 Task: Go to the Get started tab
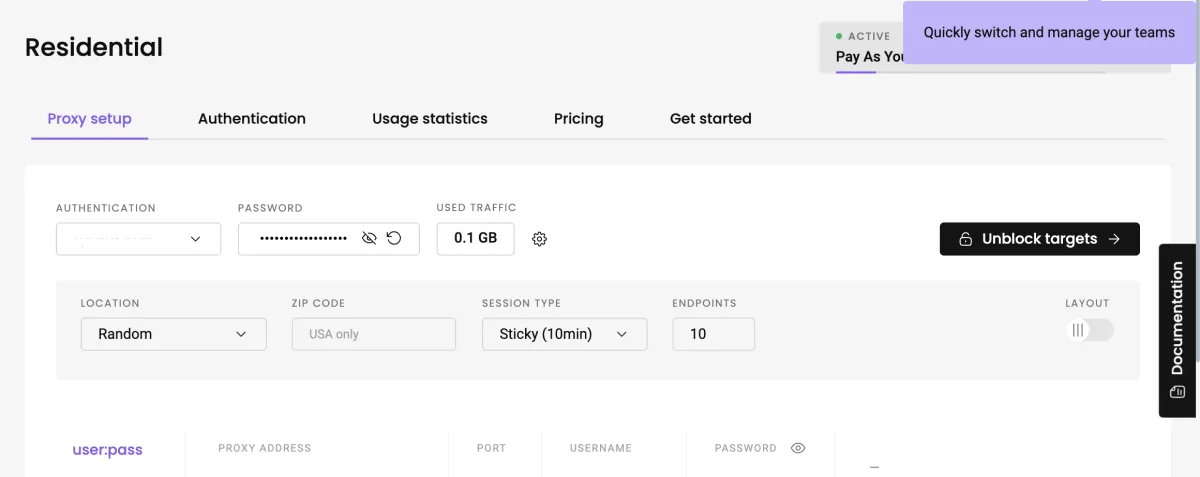coord(711,118)
